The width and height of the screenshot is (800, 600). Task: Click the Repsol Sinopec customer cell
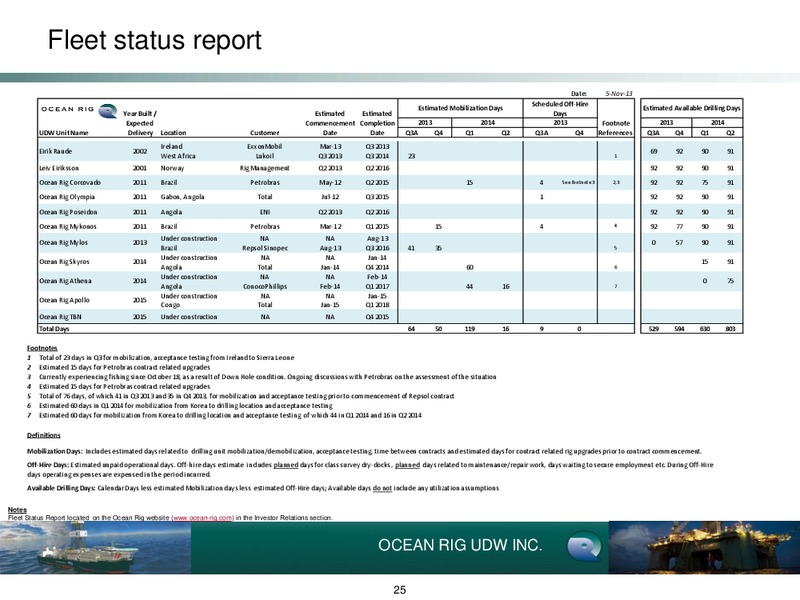click(265, 248)
